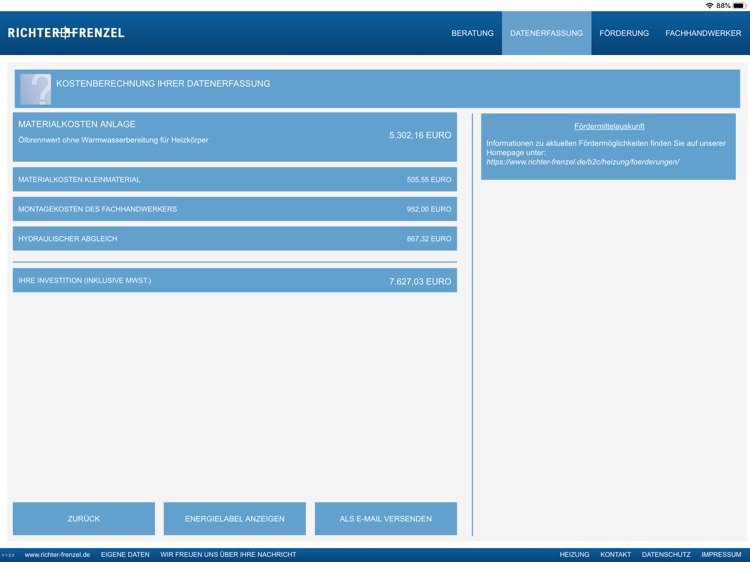The width and height of the screenshot is (750, 562).
Task: Click the Kostenberechnung Ihrer Datenerfassung title
Action: [163, 84]
